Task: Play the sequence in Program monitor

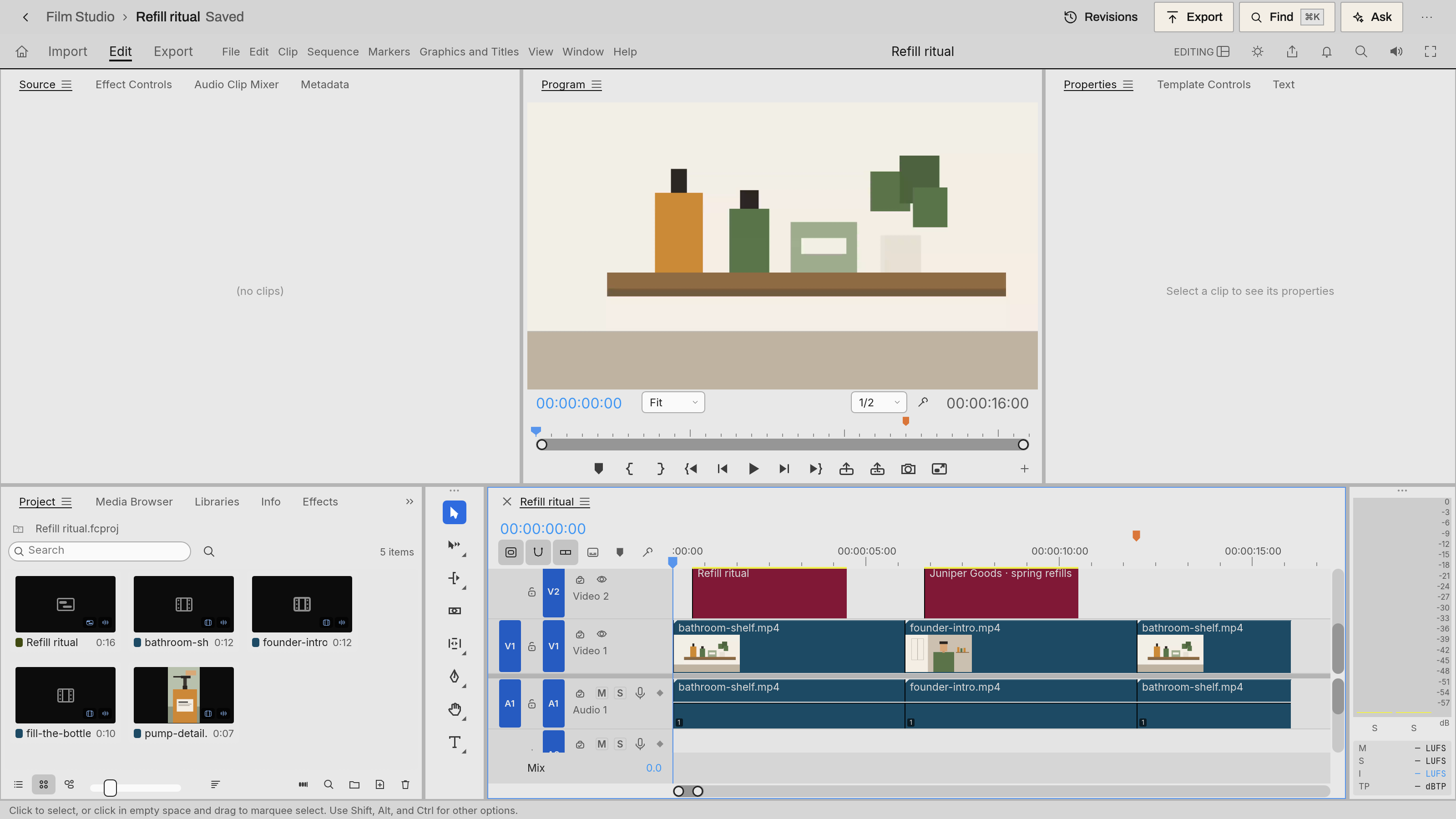Action: point(753,469)
